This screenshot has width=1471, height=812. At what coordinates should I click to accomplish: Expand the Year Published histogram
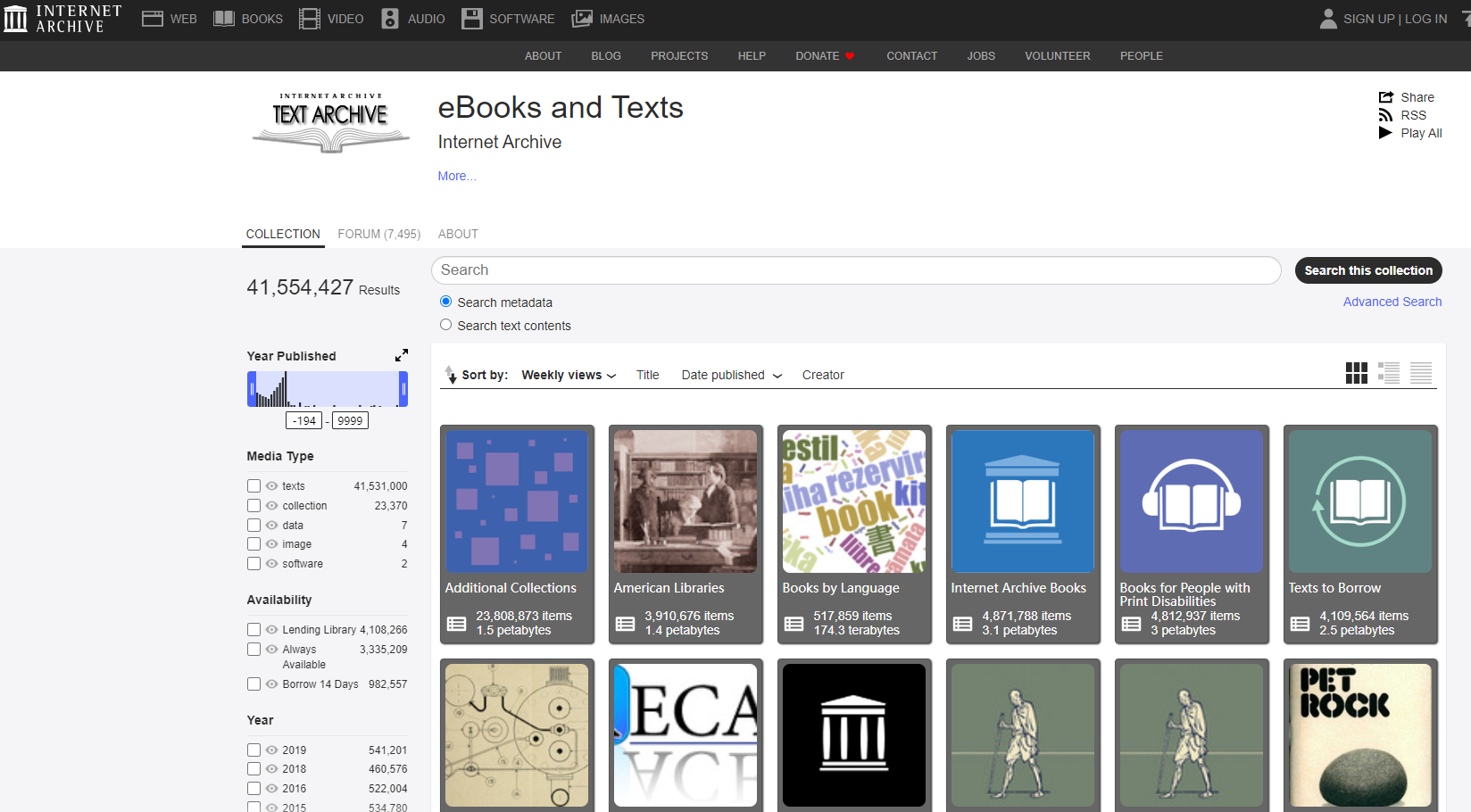[402, 355]
